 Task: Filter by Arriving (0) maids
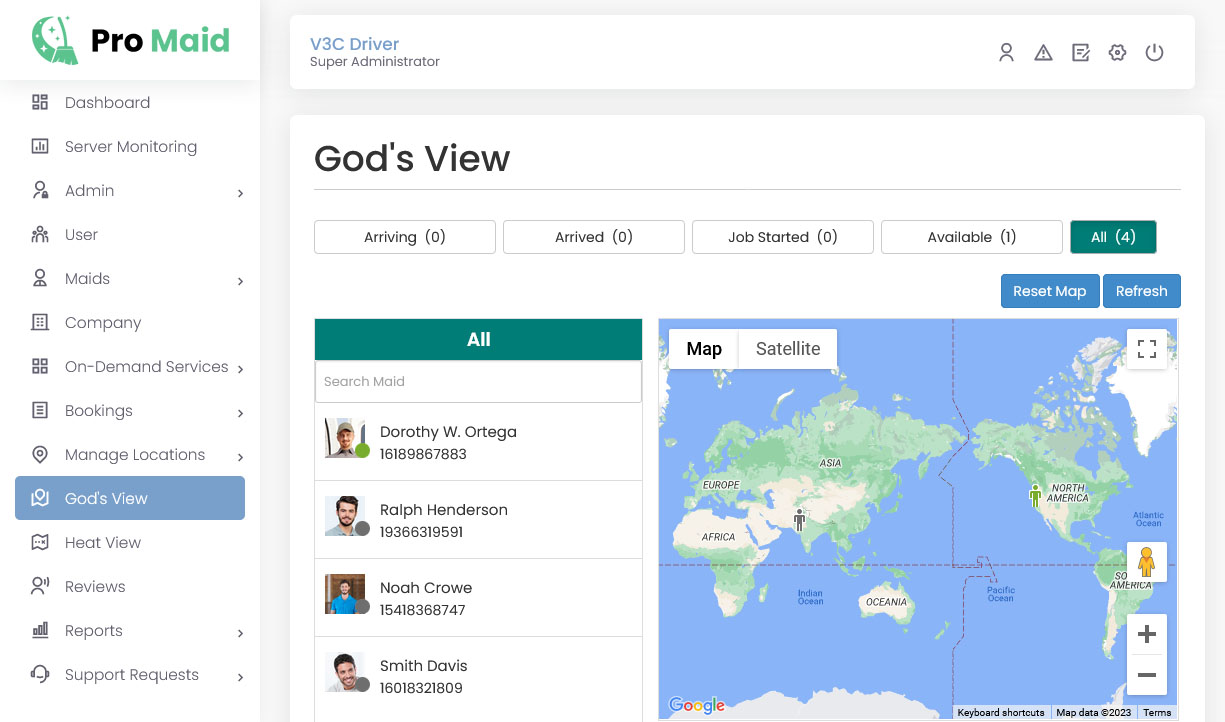click(x=405, y=237)
